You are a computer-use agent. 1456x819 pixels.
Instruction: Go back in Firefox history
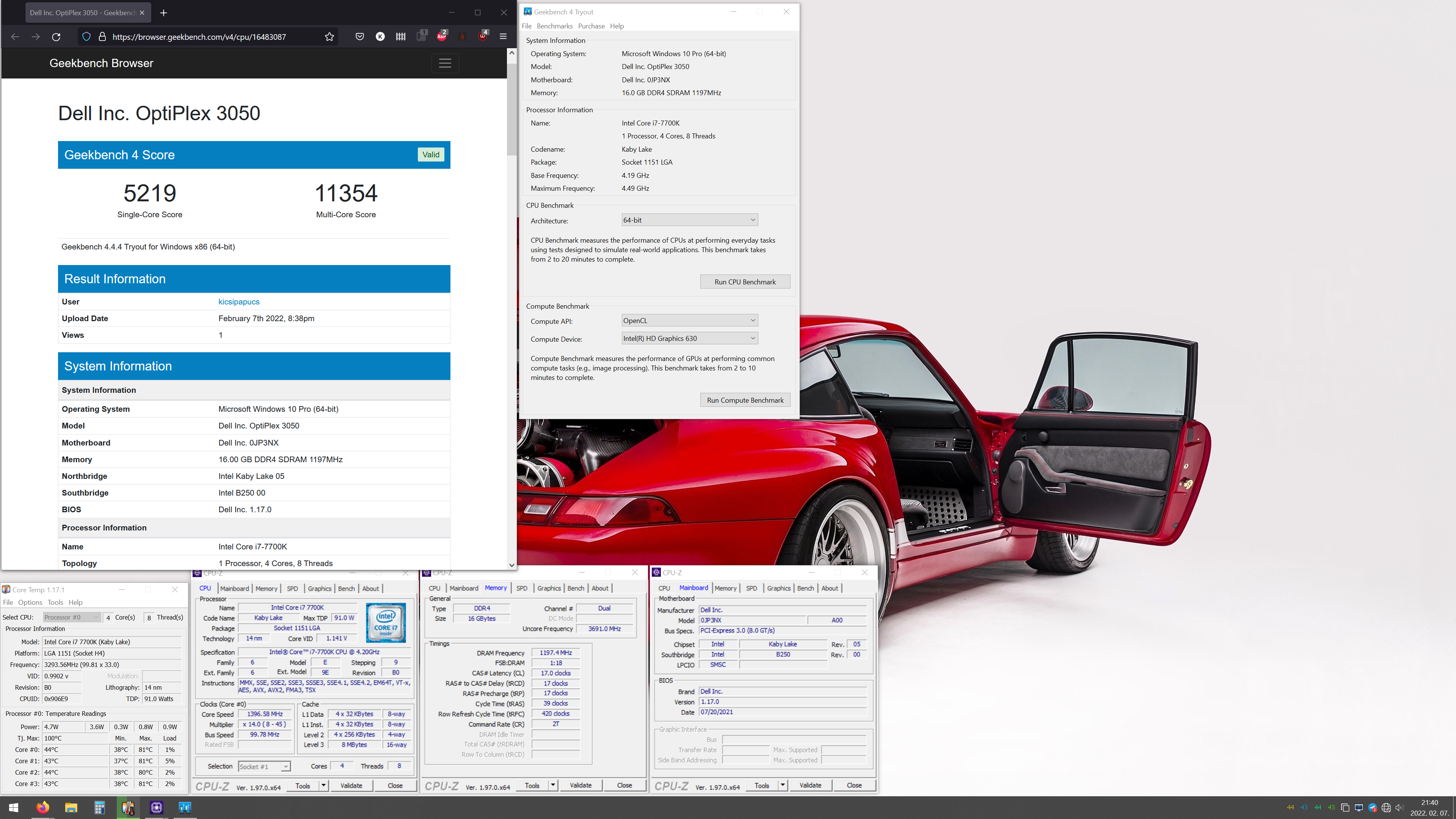point(15,37)
